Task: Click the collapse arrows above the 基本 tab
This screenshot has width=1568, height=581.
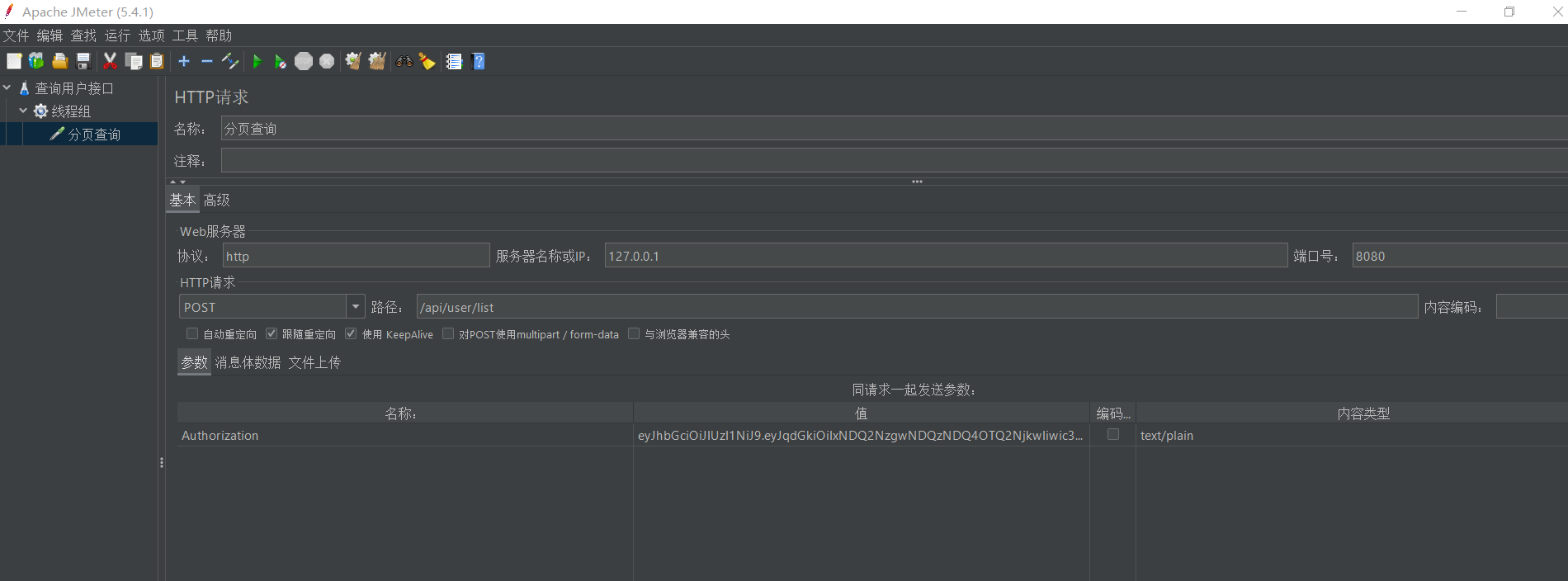Action: (x=177, y=182)
